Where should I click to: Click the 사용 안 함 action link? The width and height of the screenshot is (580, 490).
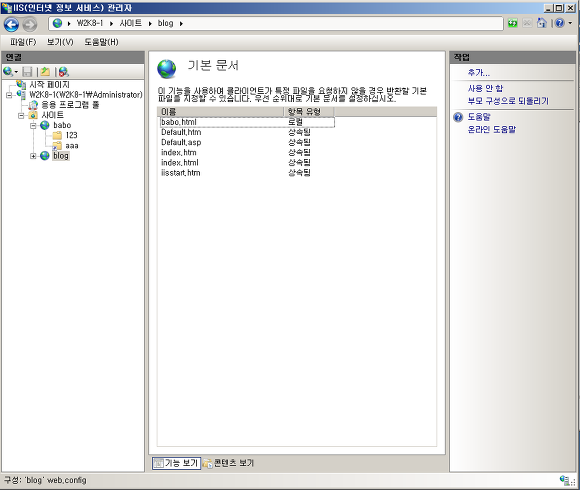click(485, 88)
